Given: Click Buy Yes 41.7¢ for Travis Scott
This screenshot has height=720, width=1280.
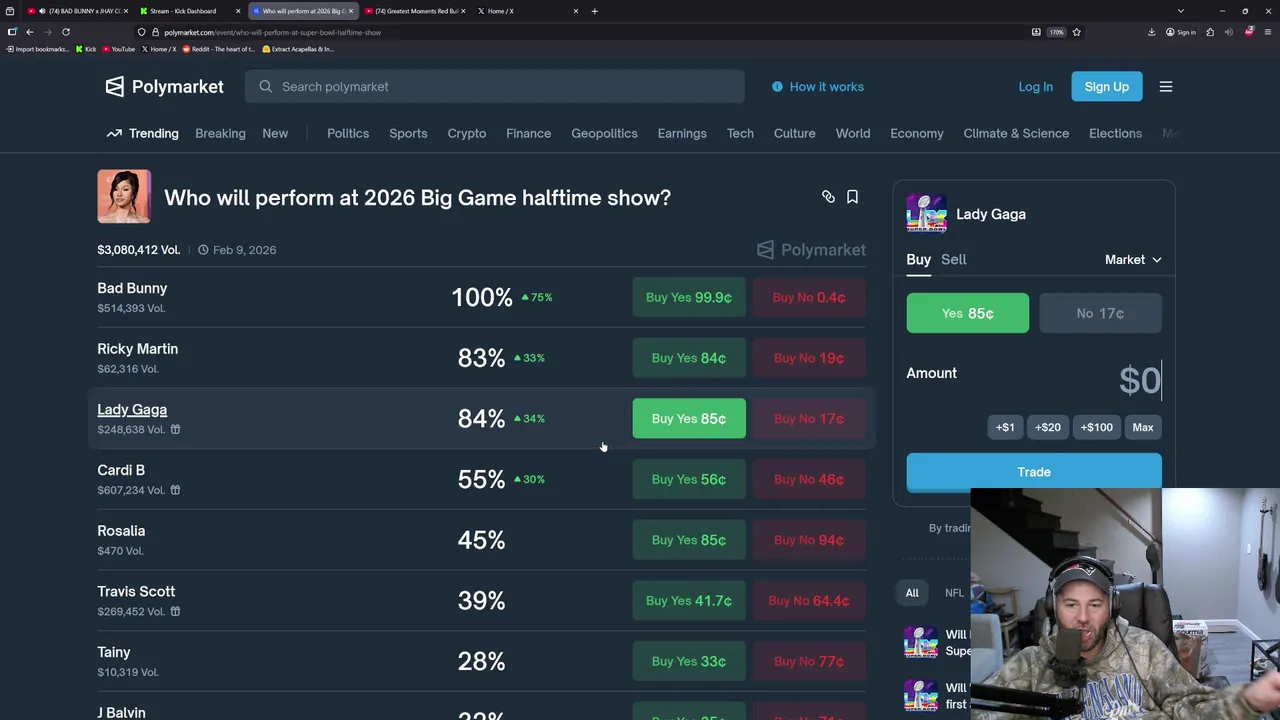Looking at the screenshot, I should click(x=689, y=601).
